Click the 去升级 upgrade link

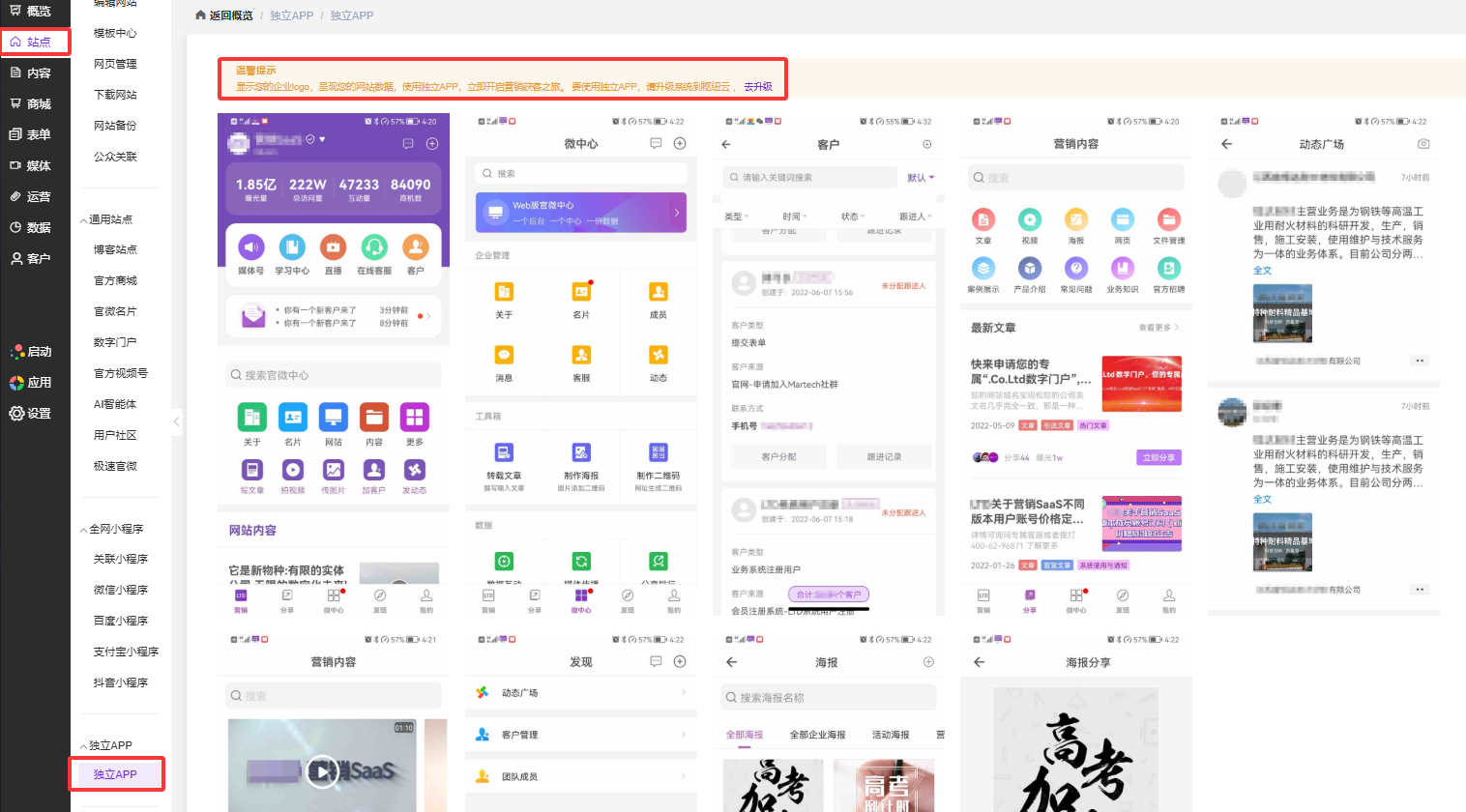tap(758, 86)
